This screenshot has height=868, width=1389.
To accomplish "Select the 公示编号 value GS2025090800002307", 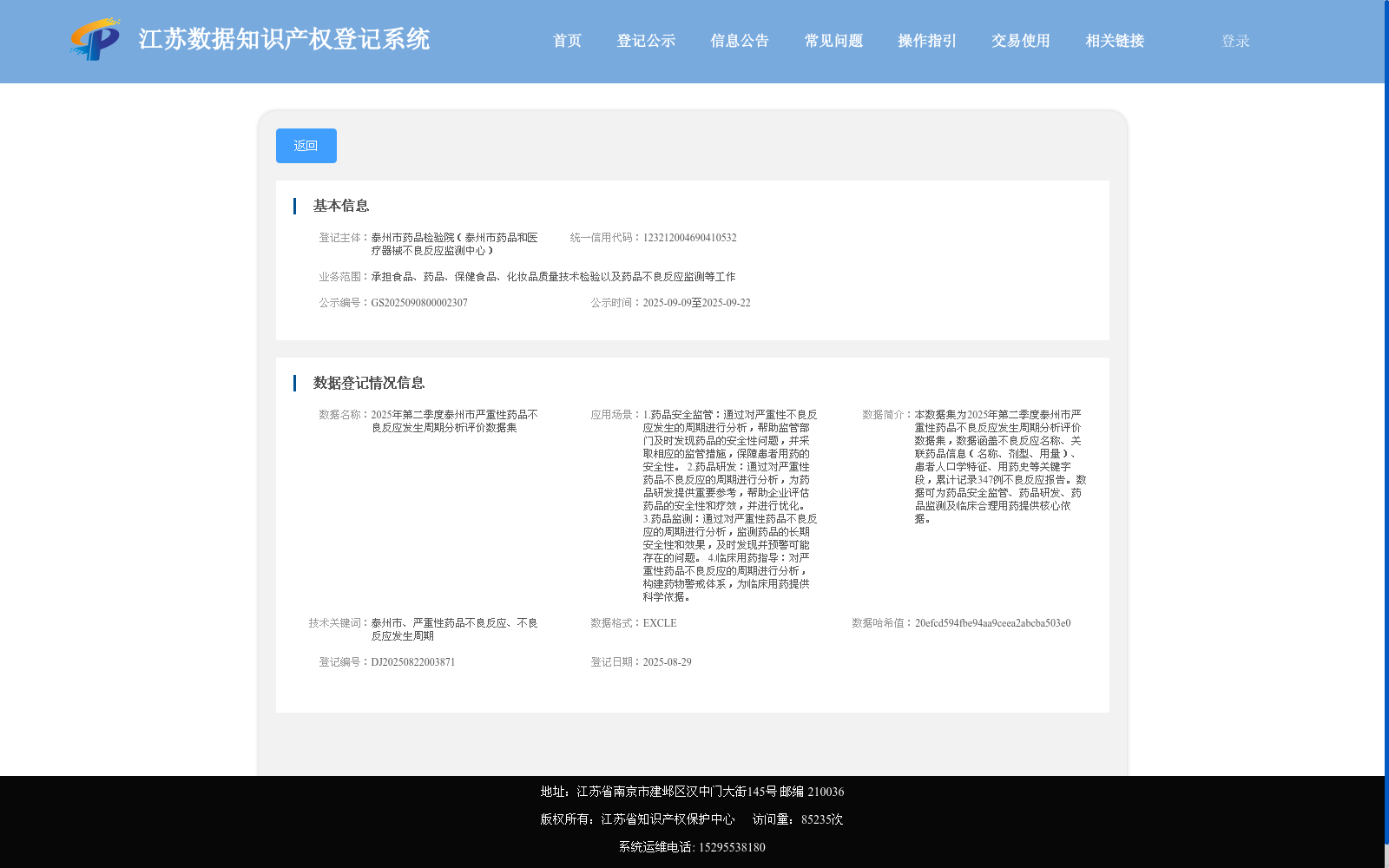I will [x=419, y=303].
